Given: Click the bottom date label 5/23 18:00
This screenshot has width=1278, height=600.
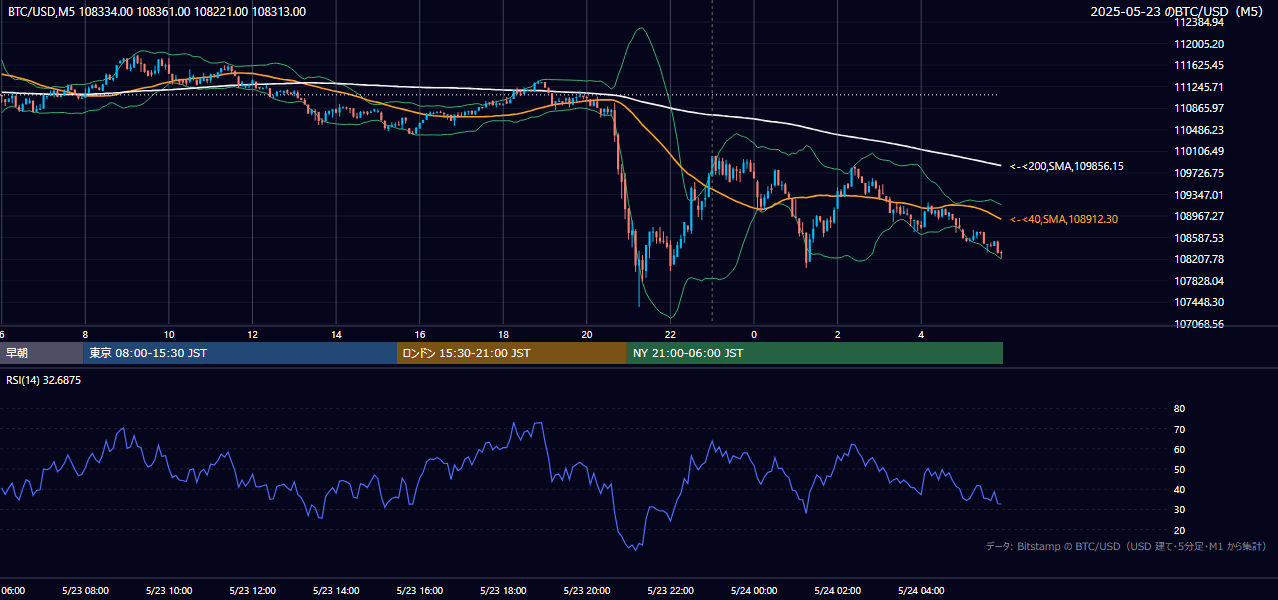Looking at the screenshot, I should [503, 591].
